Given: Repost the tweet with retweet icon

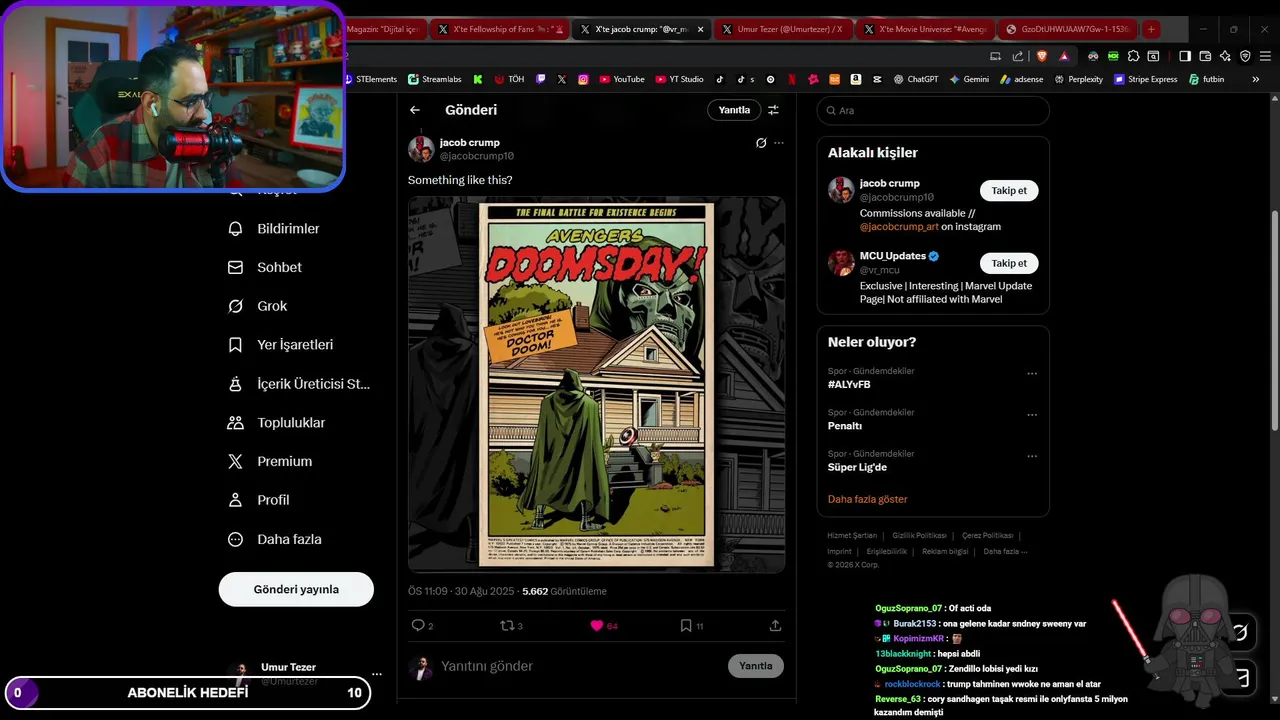Looking at the screenshot, I should tap(506, 625).
